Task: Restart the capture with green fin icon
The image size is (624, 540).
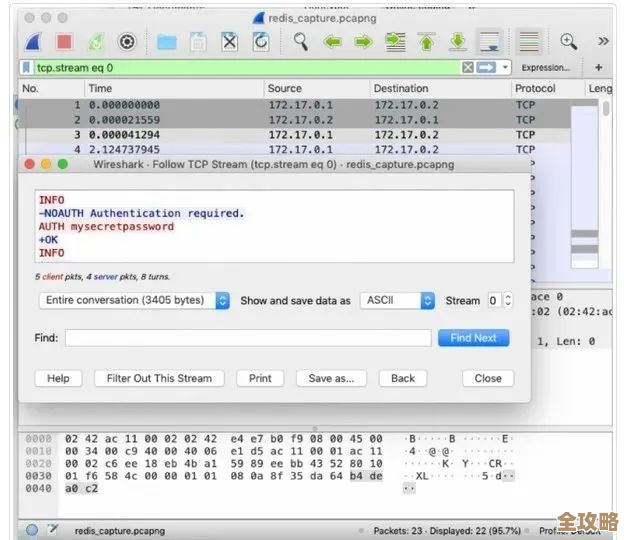Action: 95,42
